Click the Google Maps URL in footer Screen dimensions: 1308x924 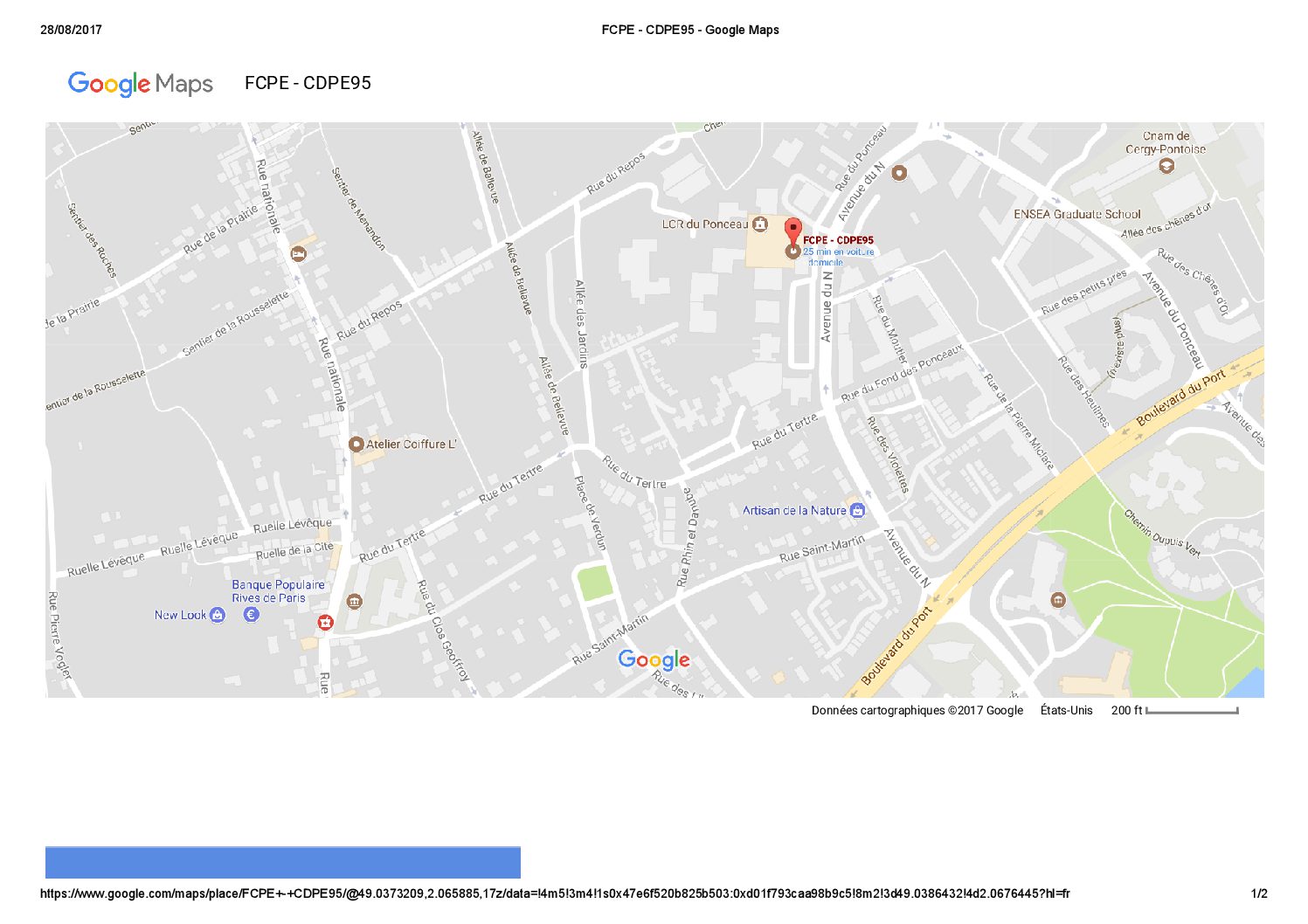tap(555, 893)
